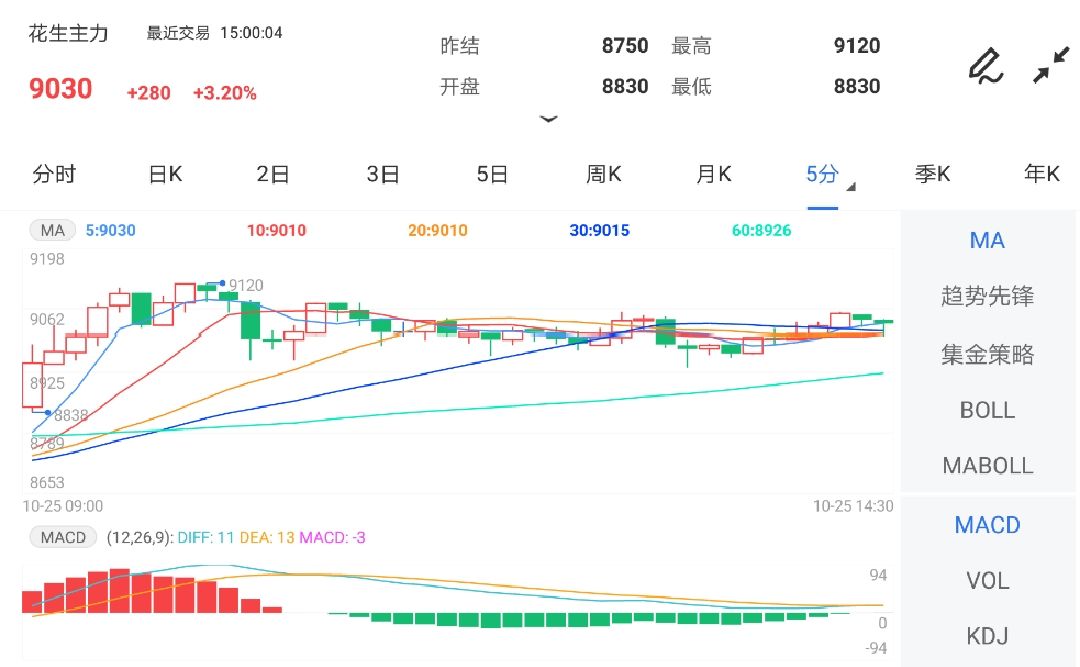Select the 3日 chart tab
This screenshot has height=667, width=1080.
(383, 174)
